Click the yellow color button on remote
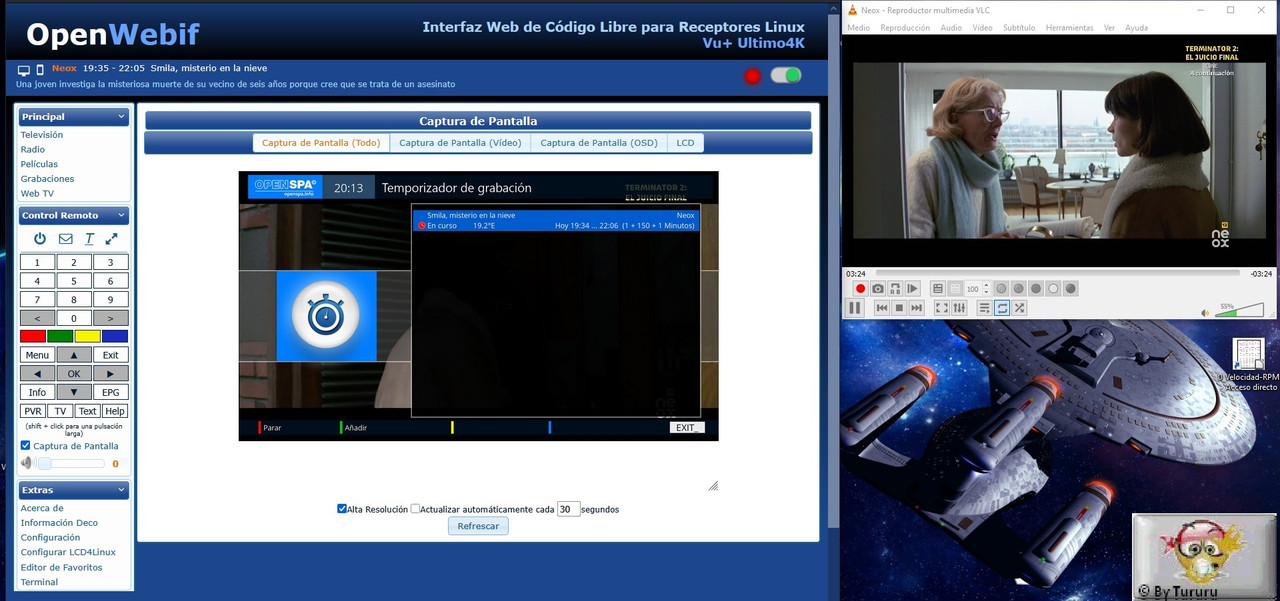Screen dimensions: 1280x601 88,336
